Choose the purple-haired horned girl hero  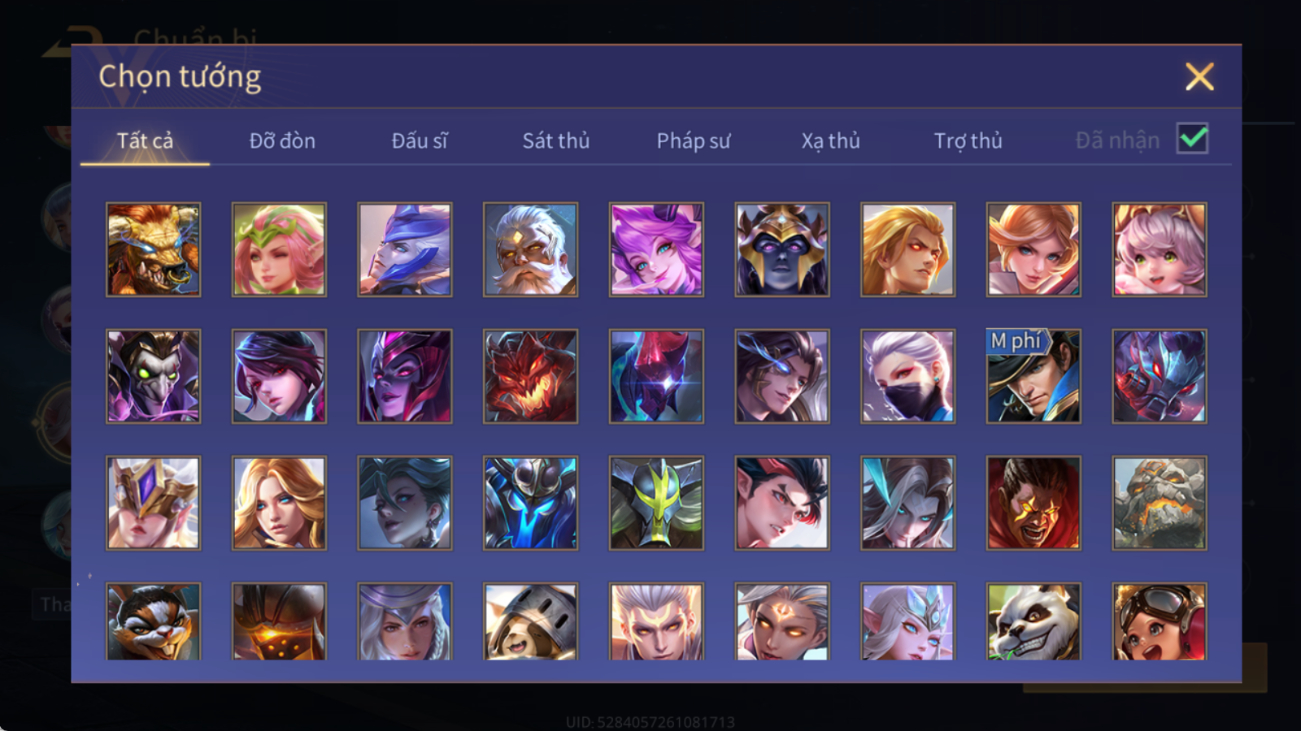[656, 249]
